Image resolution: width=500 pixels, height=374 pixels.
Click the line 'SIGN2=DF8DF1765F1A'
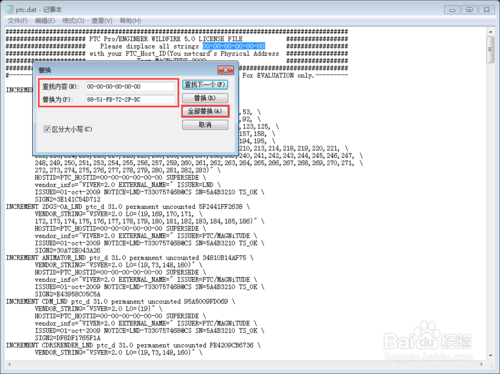click(68, 338)
